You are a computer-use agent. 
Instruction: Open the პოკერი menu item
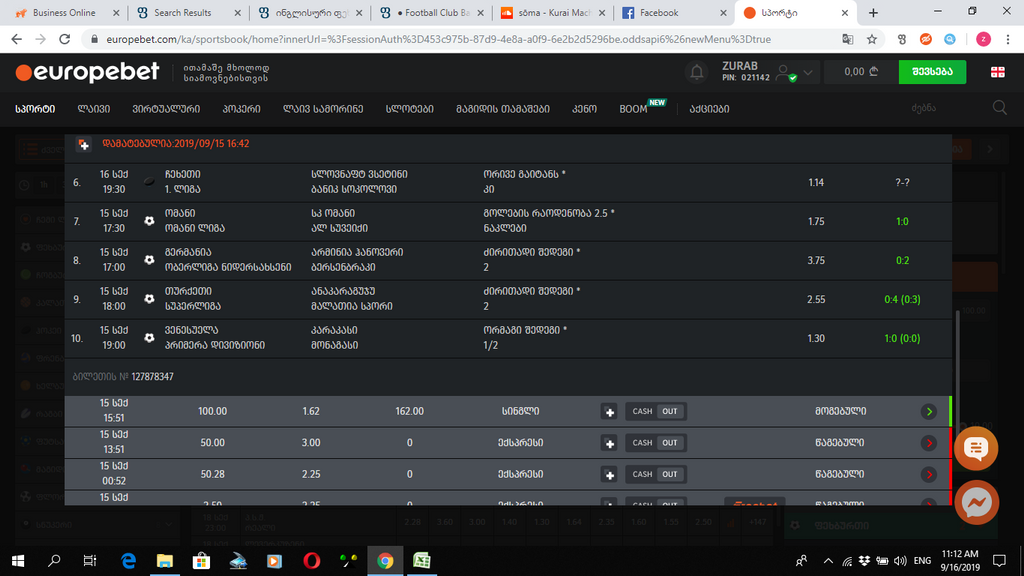point(242,109)
